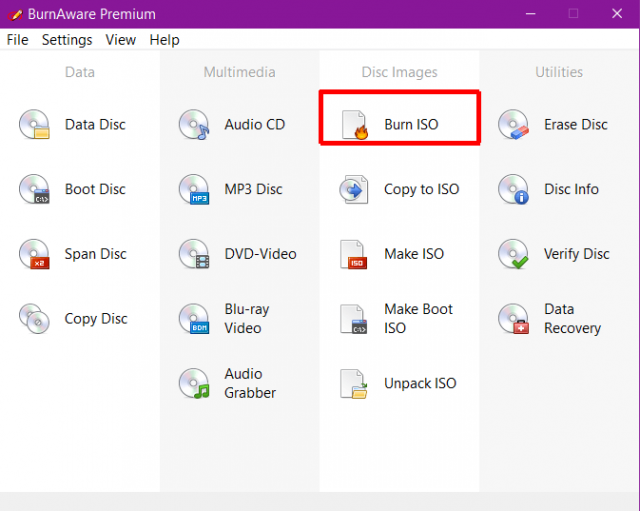Click the DVD-Video icon
This screenshot has width=640, height=511.
(x=194, y=254)
